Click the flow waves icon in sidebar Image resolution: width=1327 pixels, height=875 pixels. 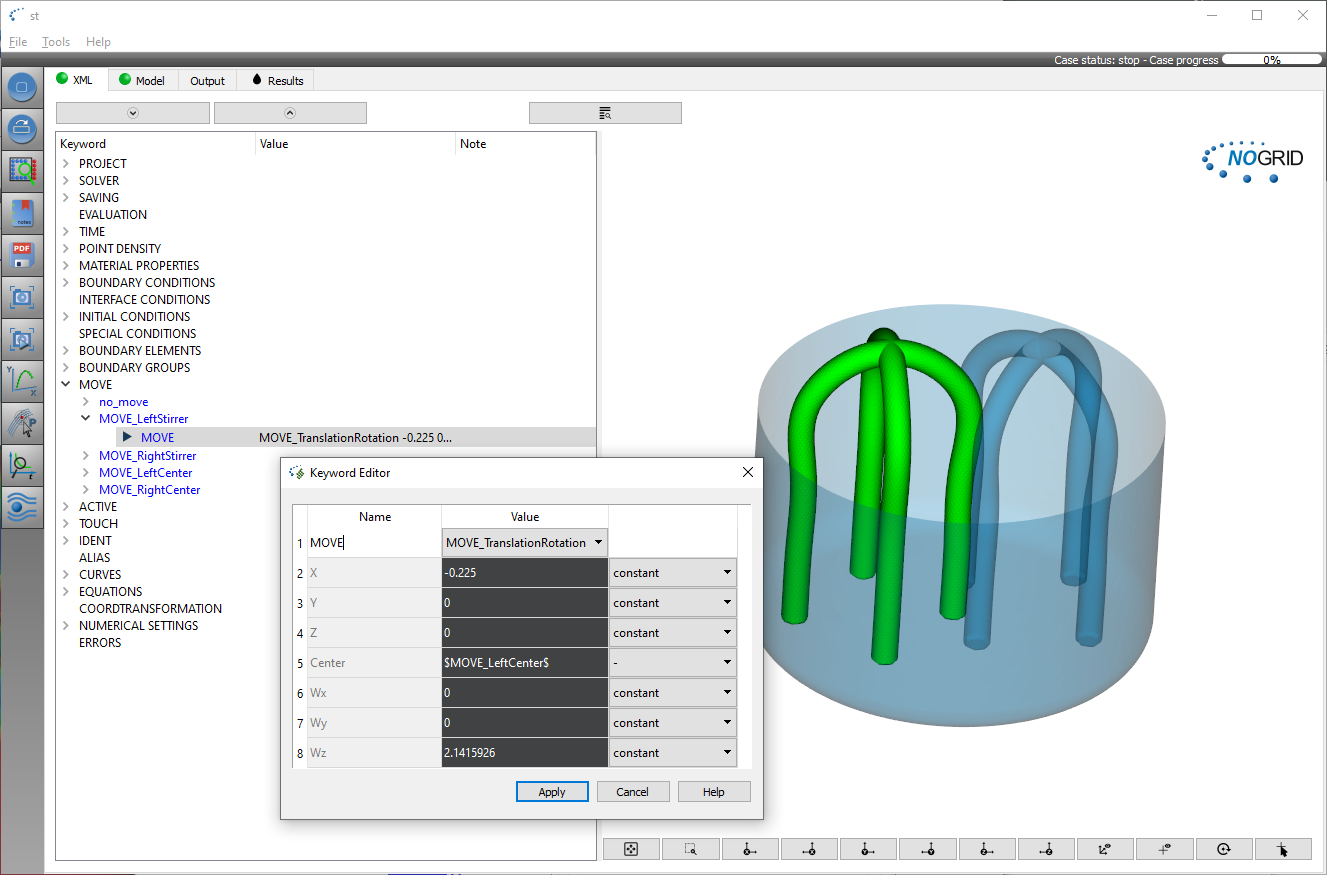coord(22,507)
